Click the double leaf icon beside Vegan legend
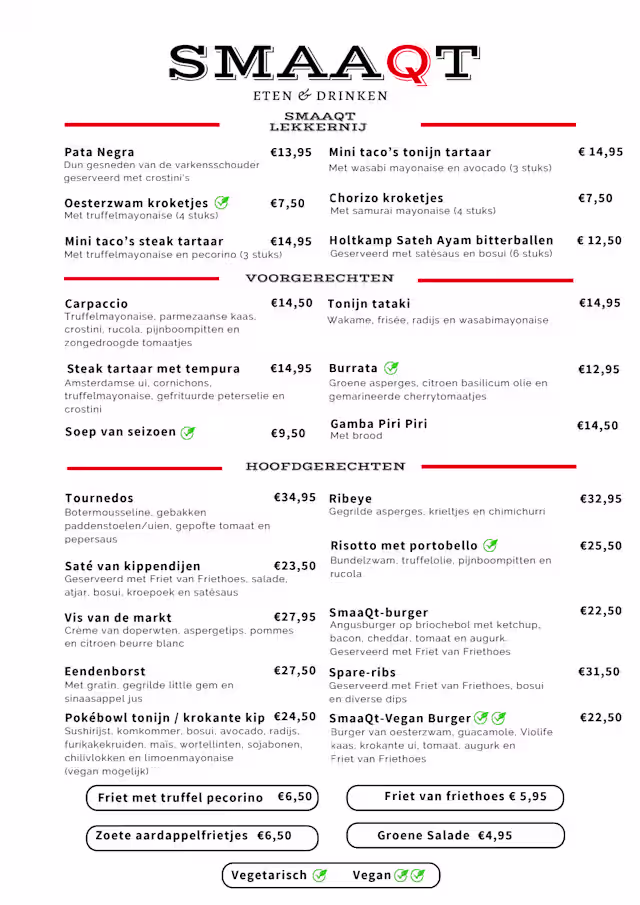 click(409, 875)
